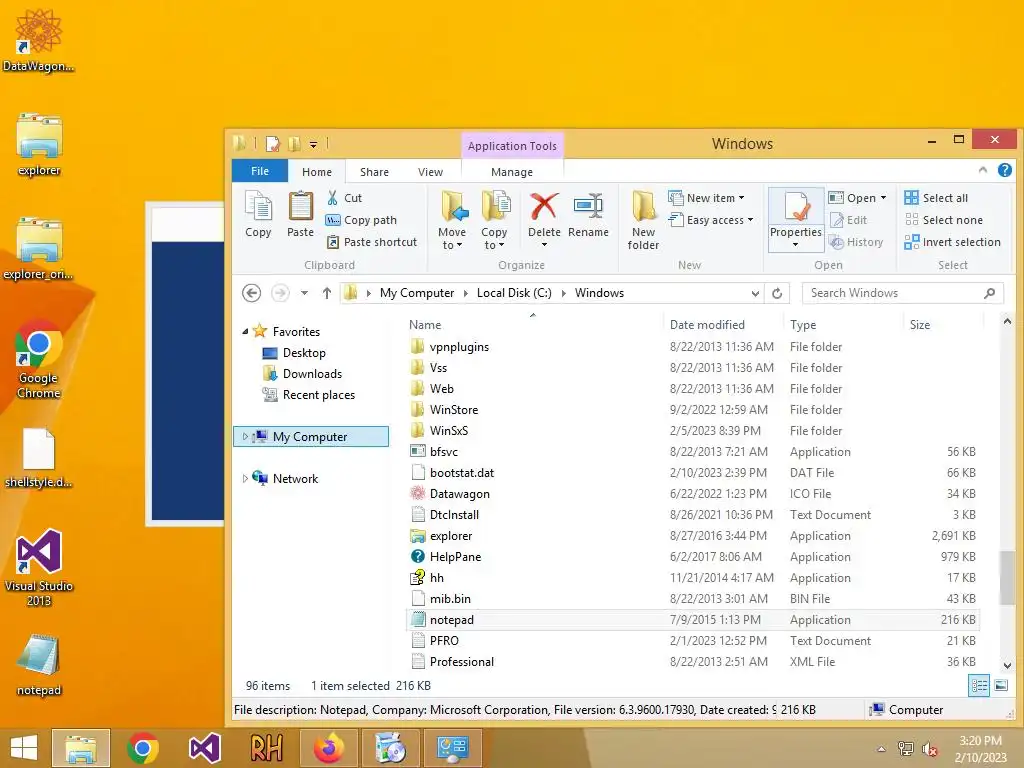Screen dimensions: 1024x768
Task: Click the Up one level arrow
Action: pyautogui.click(x=327, y=293)
